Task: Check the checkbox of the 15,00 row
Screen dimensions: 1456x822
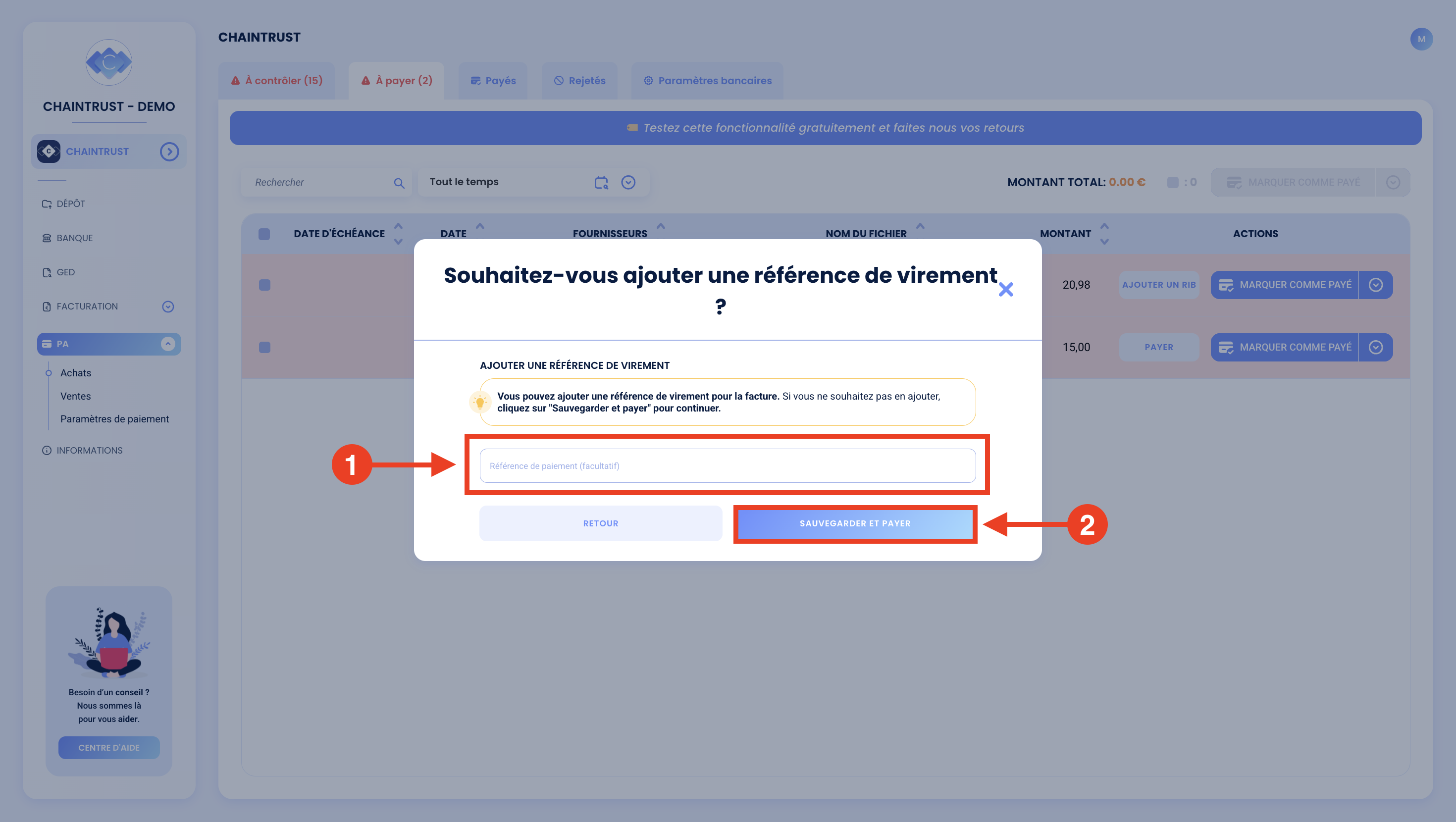Action: tap(264, 347)
